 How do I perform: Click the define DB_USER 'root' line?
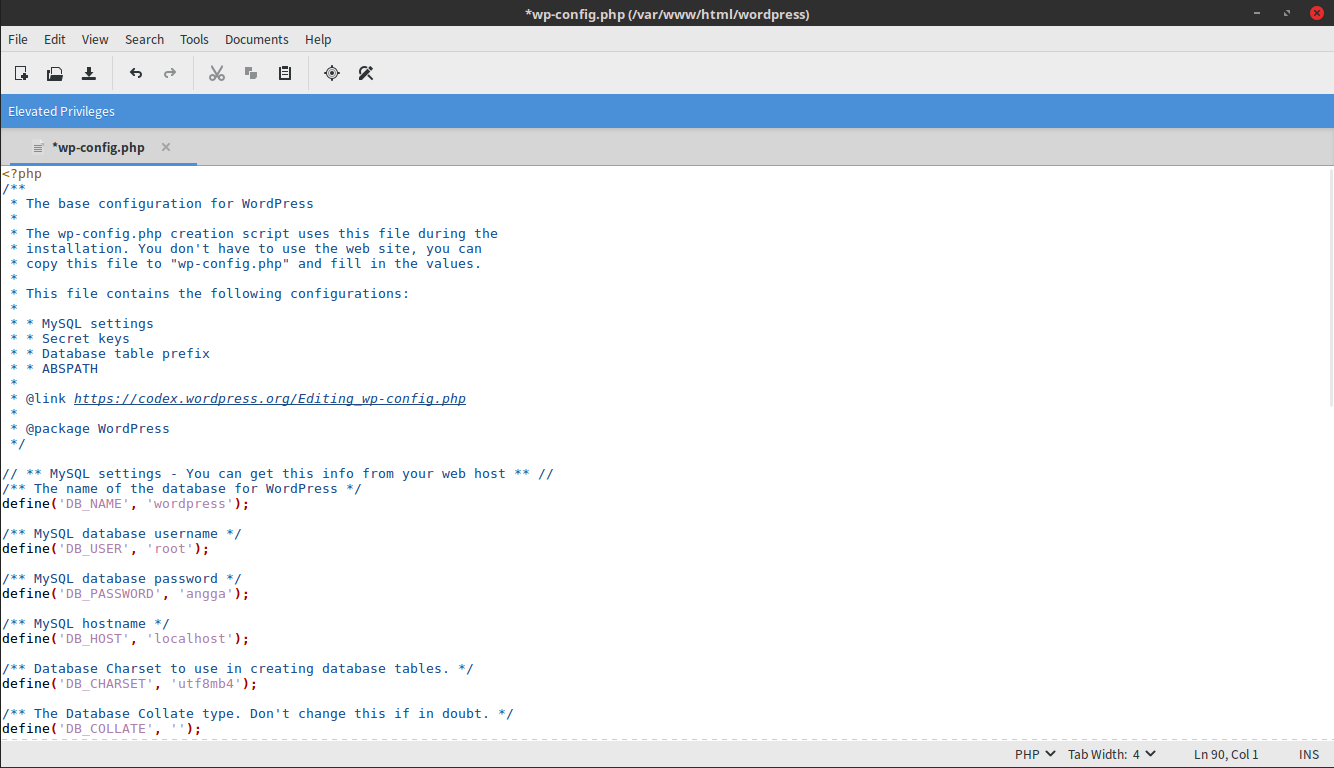pyautogui.click(x=105, y=549)
